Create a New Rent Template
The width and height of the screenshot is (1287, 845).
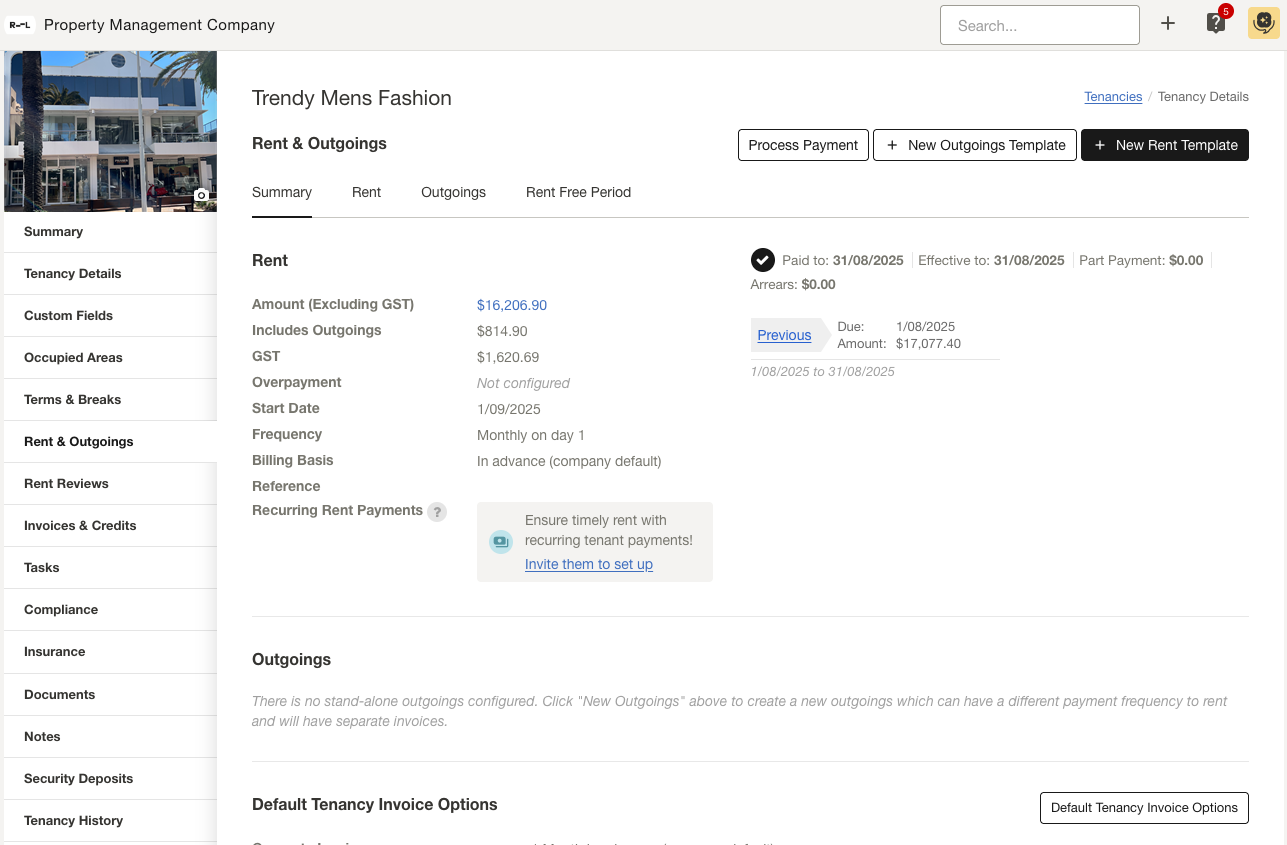pyautogui.click(x=1165, y=145)
